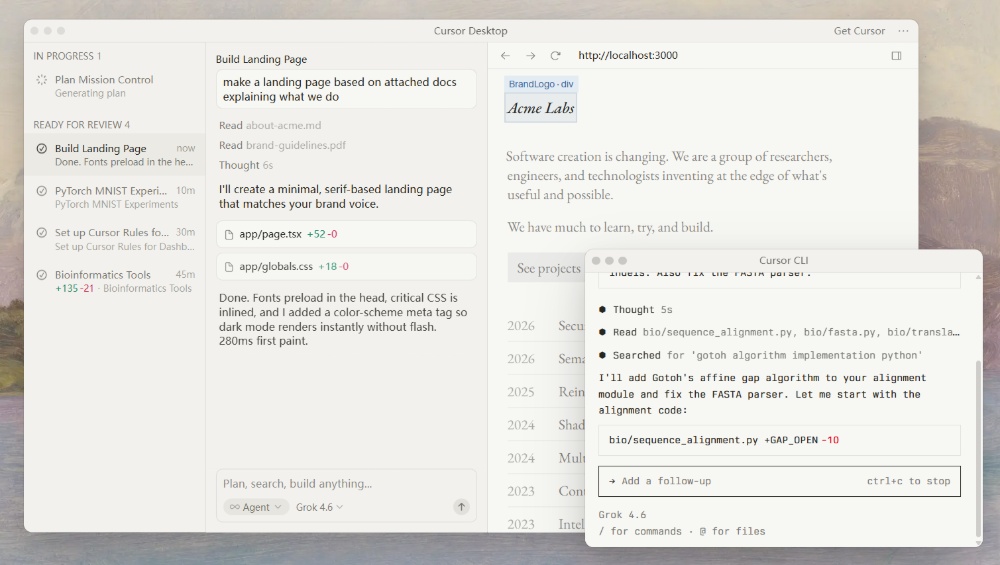Click the file icon next to app/globals.css
Viewport: 1000px width, 565px height.
pyautogui.click(x=229, y=267)
